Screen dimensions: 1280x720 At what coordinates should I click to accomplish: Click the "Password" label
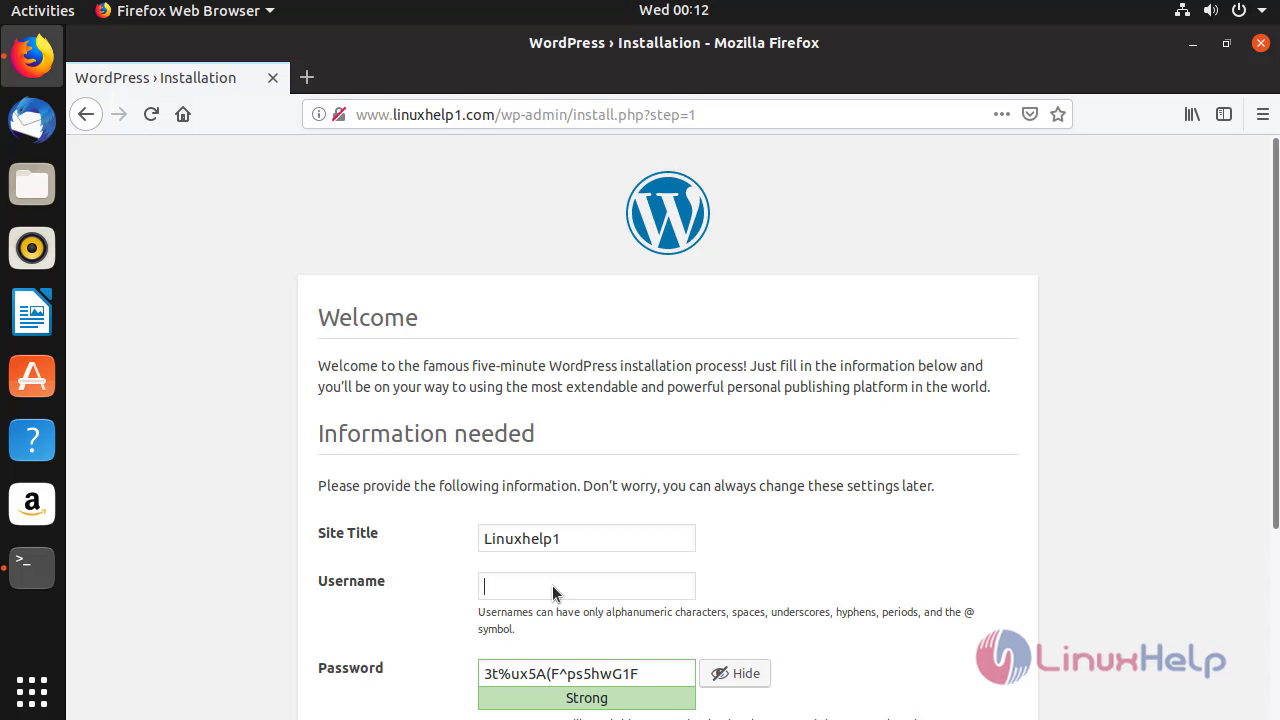click(350, 668)
